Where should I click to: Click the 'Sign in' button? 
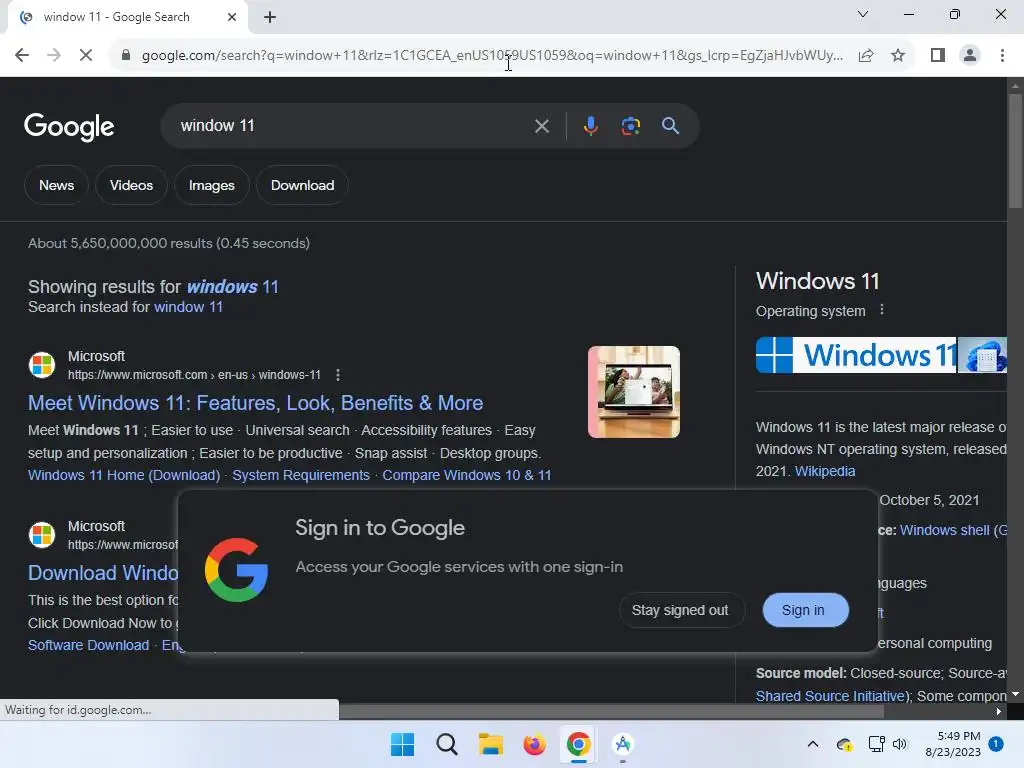[805, 610]
